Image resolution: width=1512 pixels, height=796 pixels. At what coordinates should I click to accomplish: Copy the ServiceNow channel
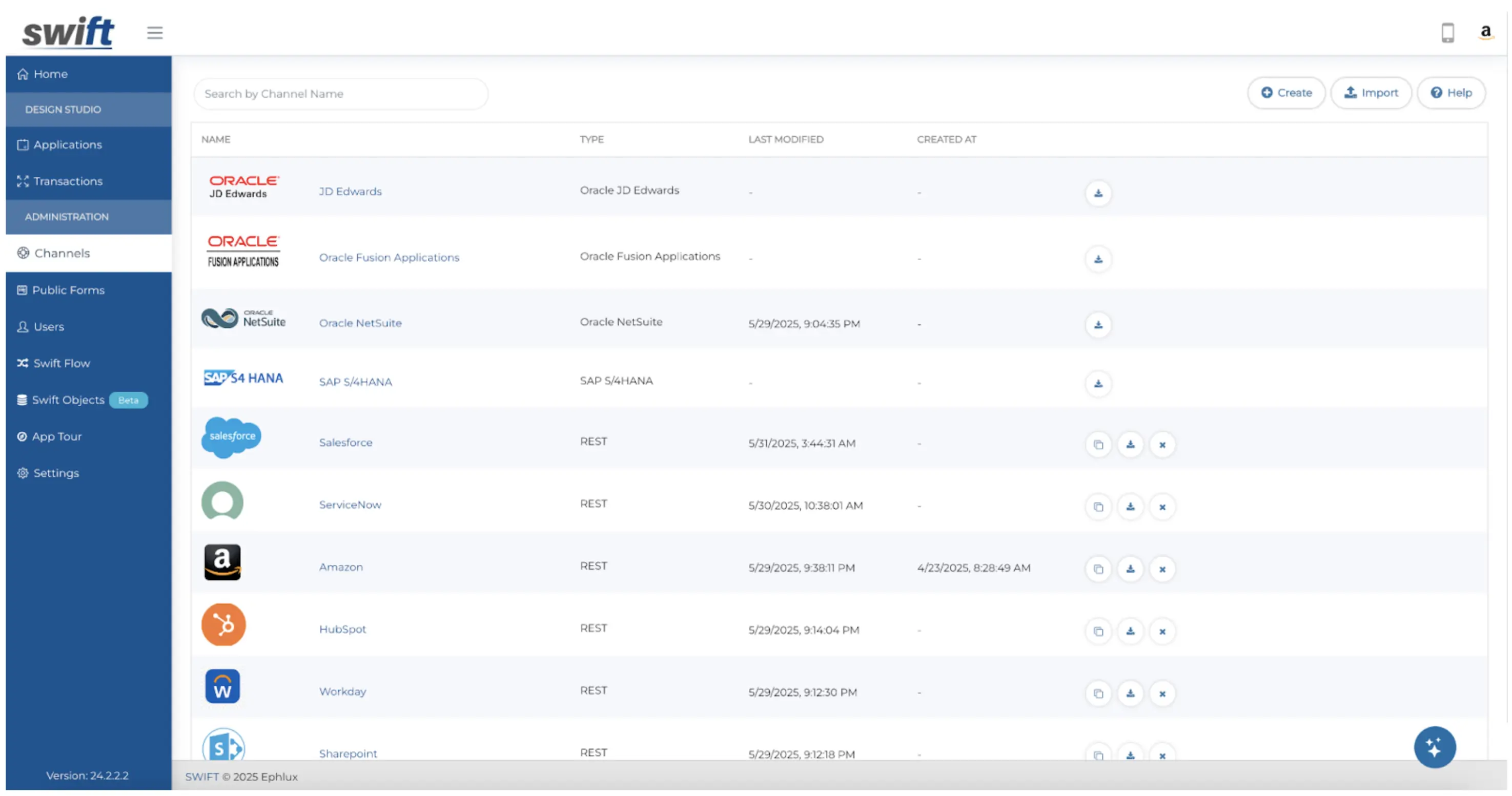[1097, 507]
